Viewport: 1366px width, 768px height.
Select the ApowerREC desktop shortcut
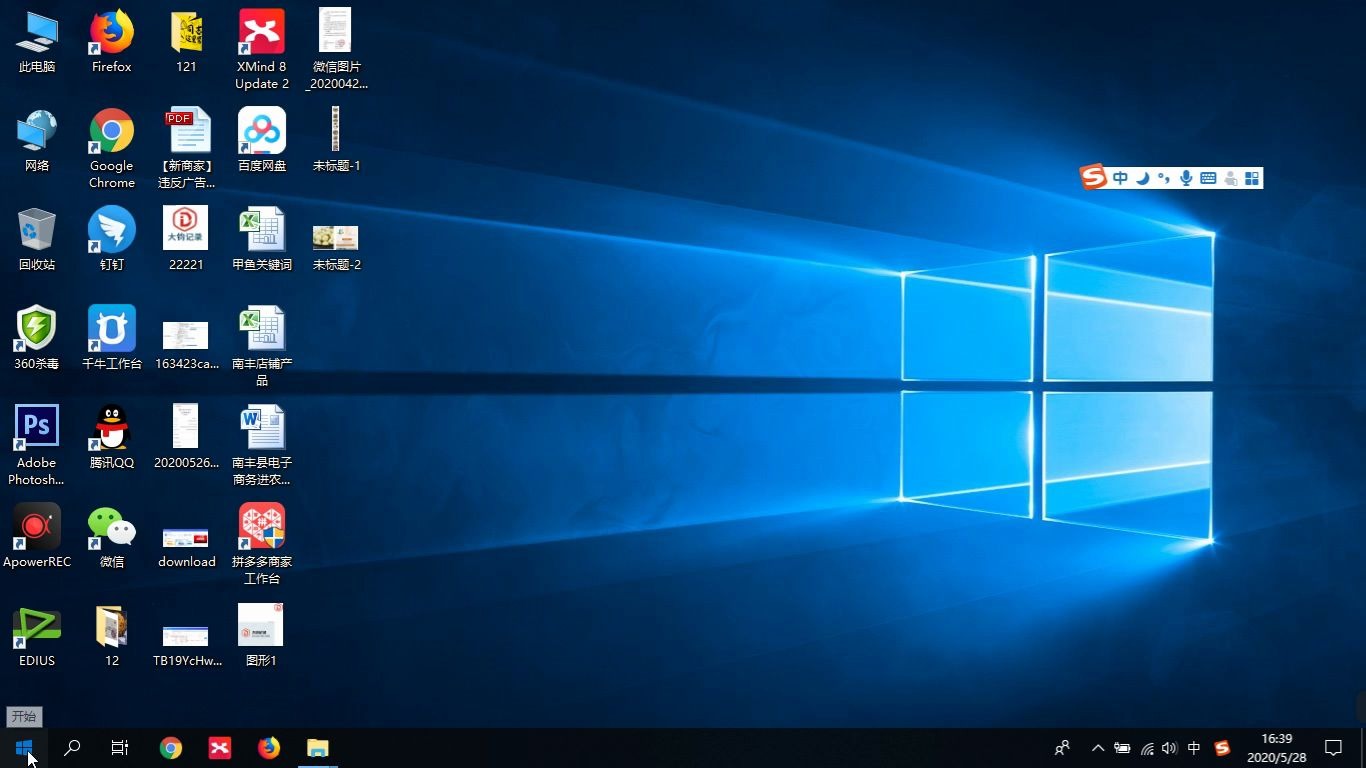click(37, 537)
